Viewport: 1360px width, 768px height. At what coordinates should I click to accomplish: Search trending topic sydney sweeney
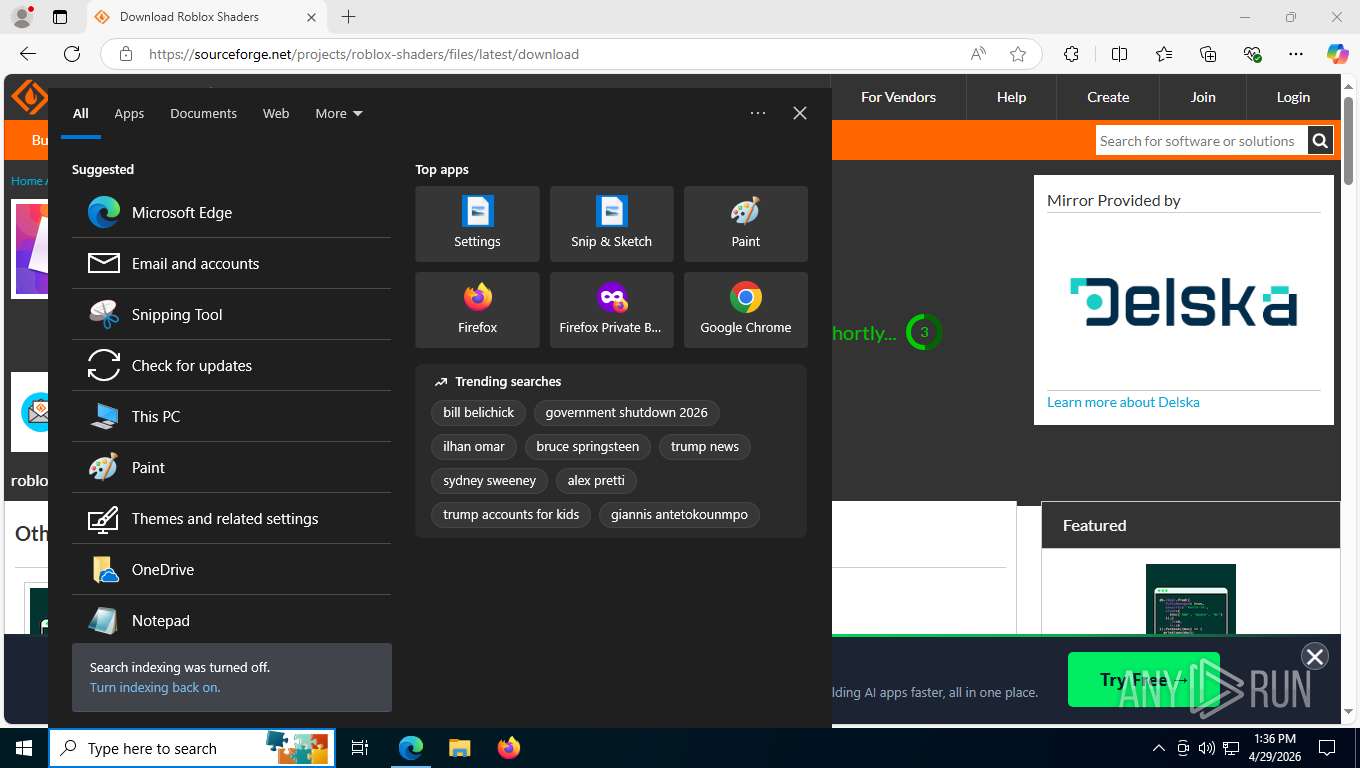click(490, 480)
